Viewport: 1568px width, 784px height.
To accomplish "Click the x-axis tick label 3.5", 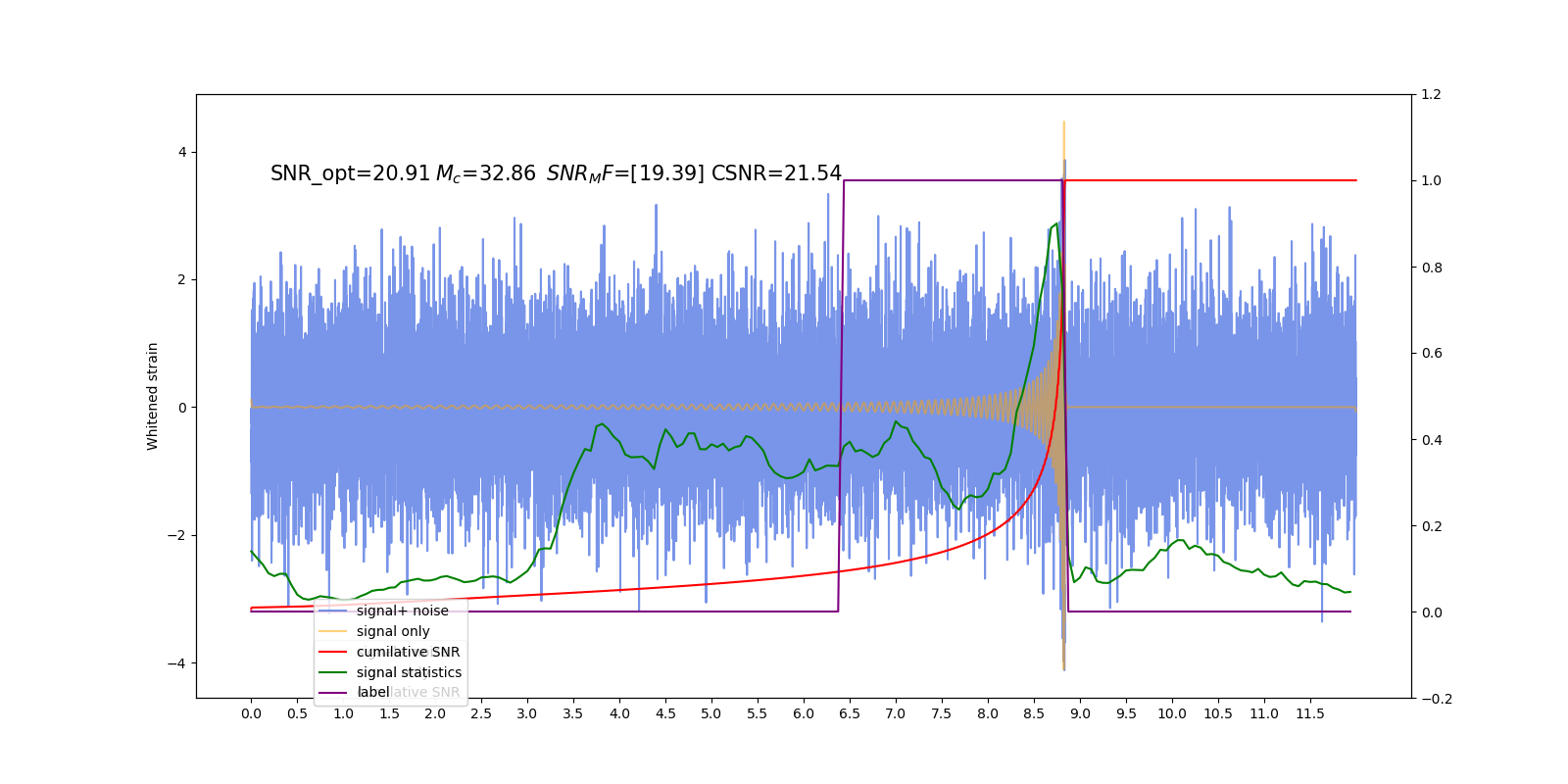I will coord(573,714).
